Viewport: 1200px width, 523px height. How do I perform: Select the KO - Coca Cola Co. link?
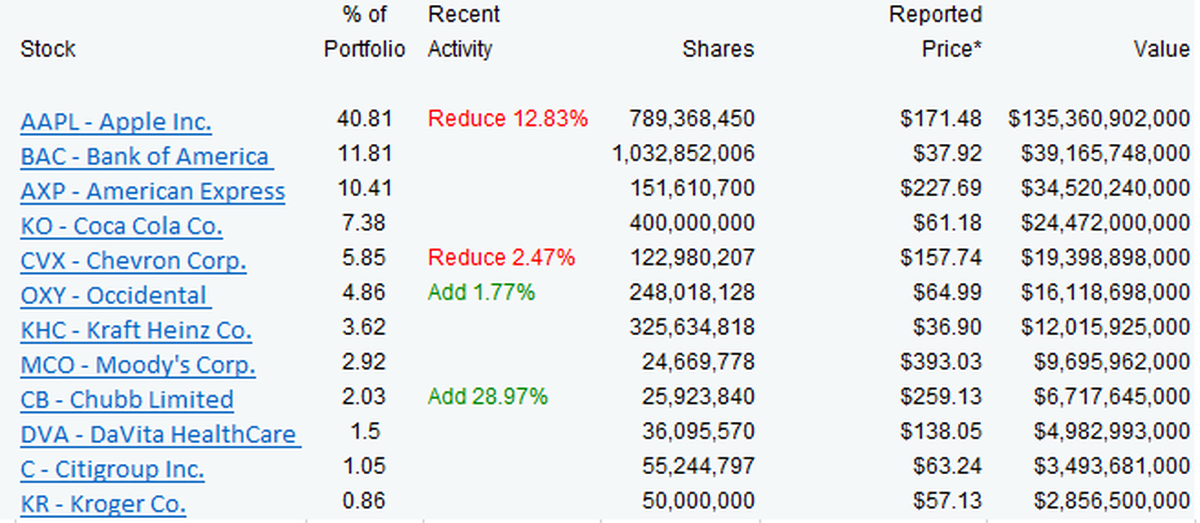[x=121, y=226]
